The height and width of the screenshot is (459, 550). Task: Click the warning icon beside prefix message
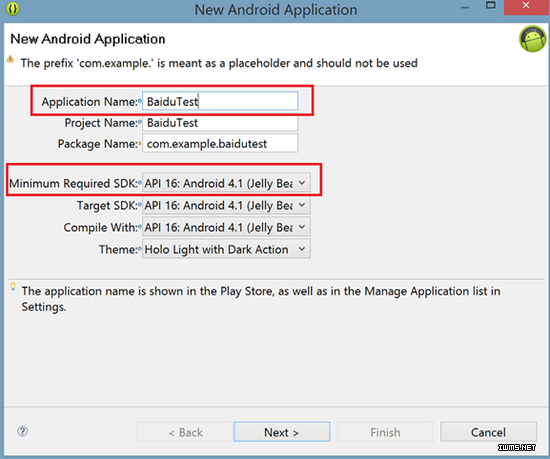point(11,59)
